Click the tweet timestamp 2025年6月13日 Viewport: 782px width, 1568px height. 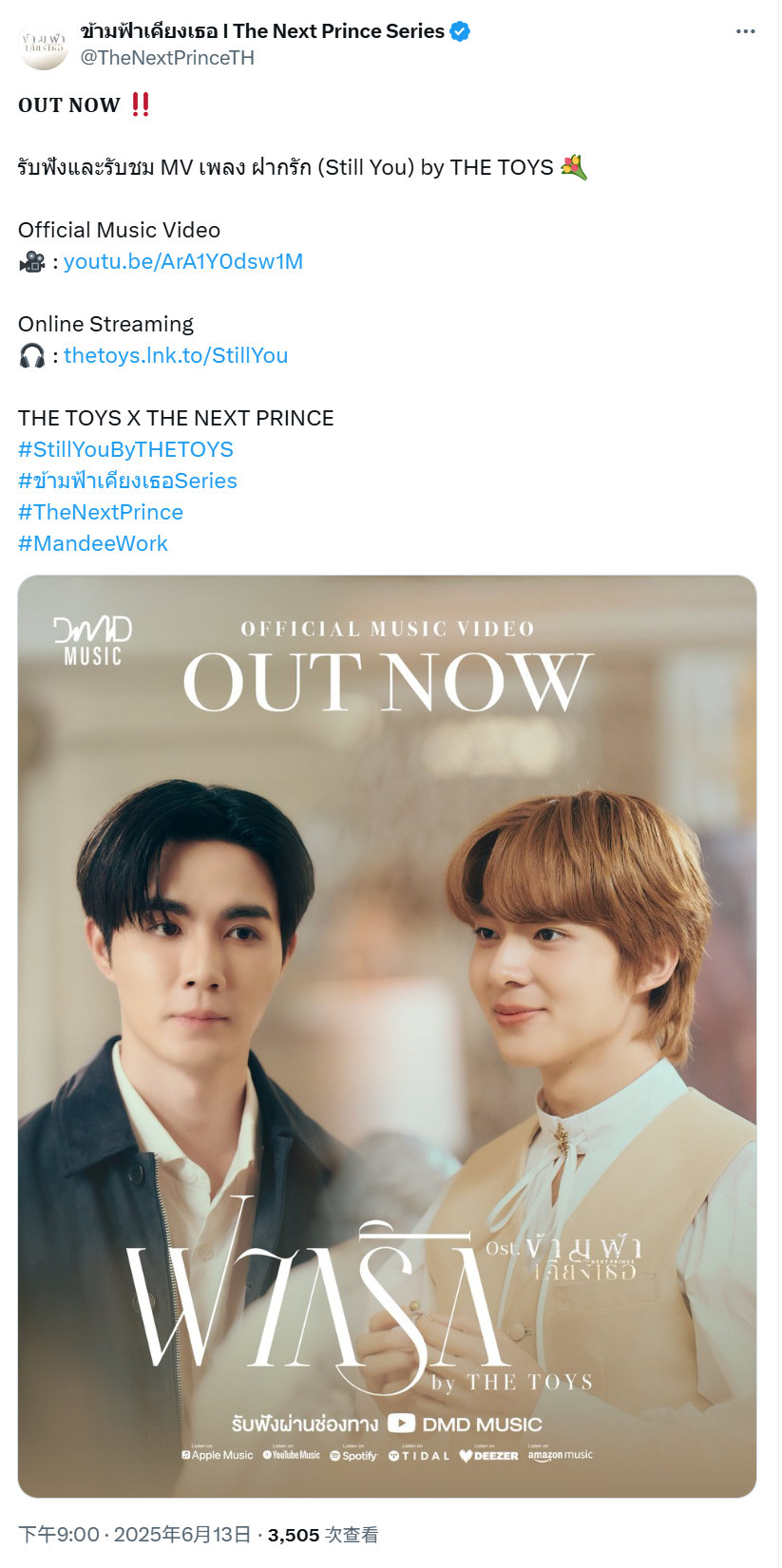click(183, 1535)
